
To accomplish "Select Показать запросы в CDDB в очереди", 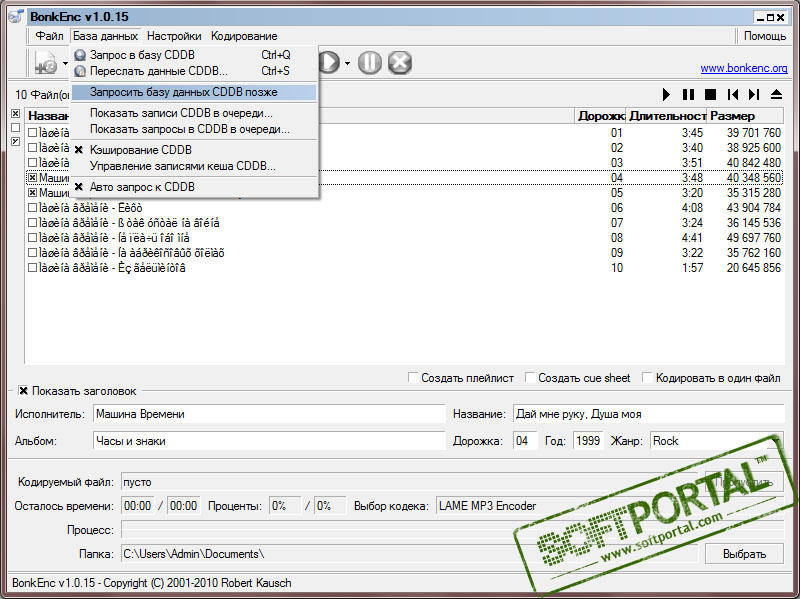I will click(x=194, y=129).
